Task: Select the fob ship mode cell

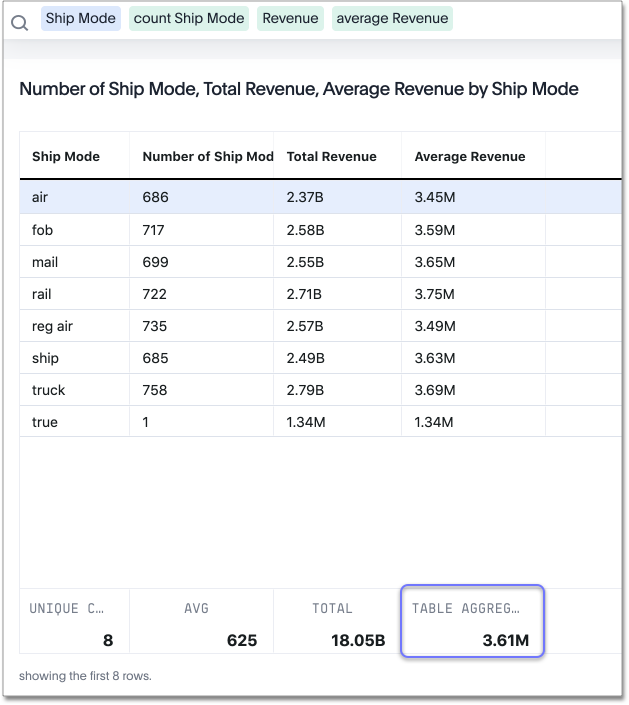Action: 42,230
